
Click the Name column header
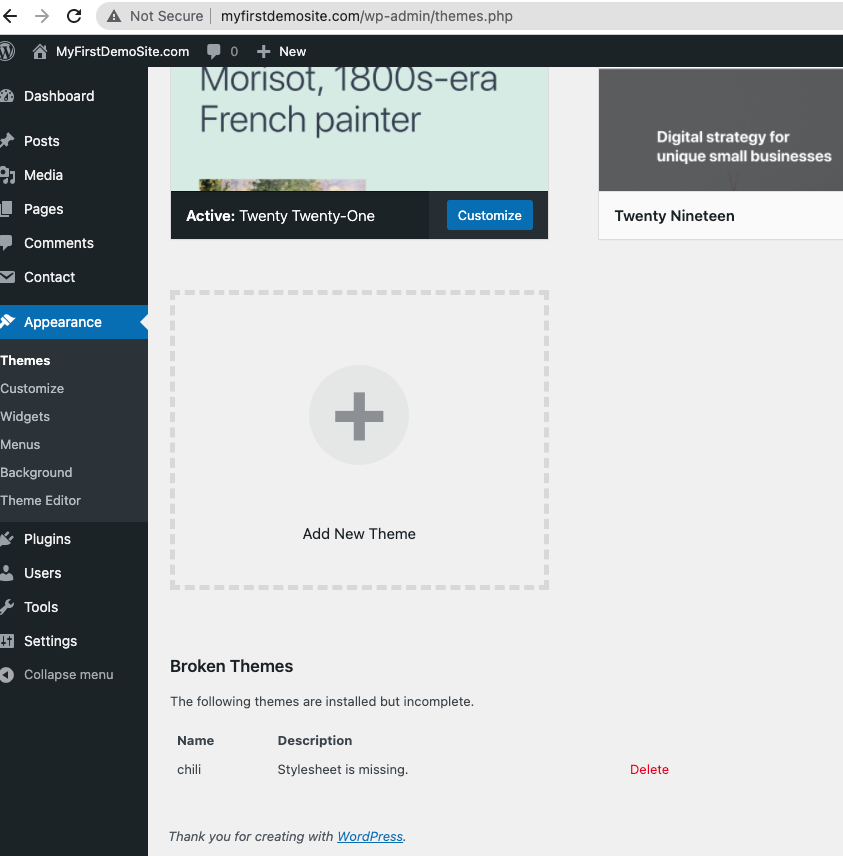(195, 740)
